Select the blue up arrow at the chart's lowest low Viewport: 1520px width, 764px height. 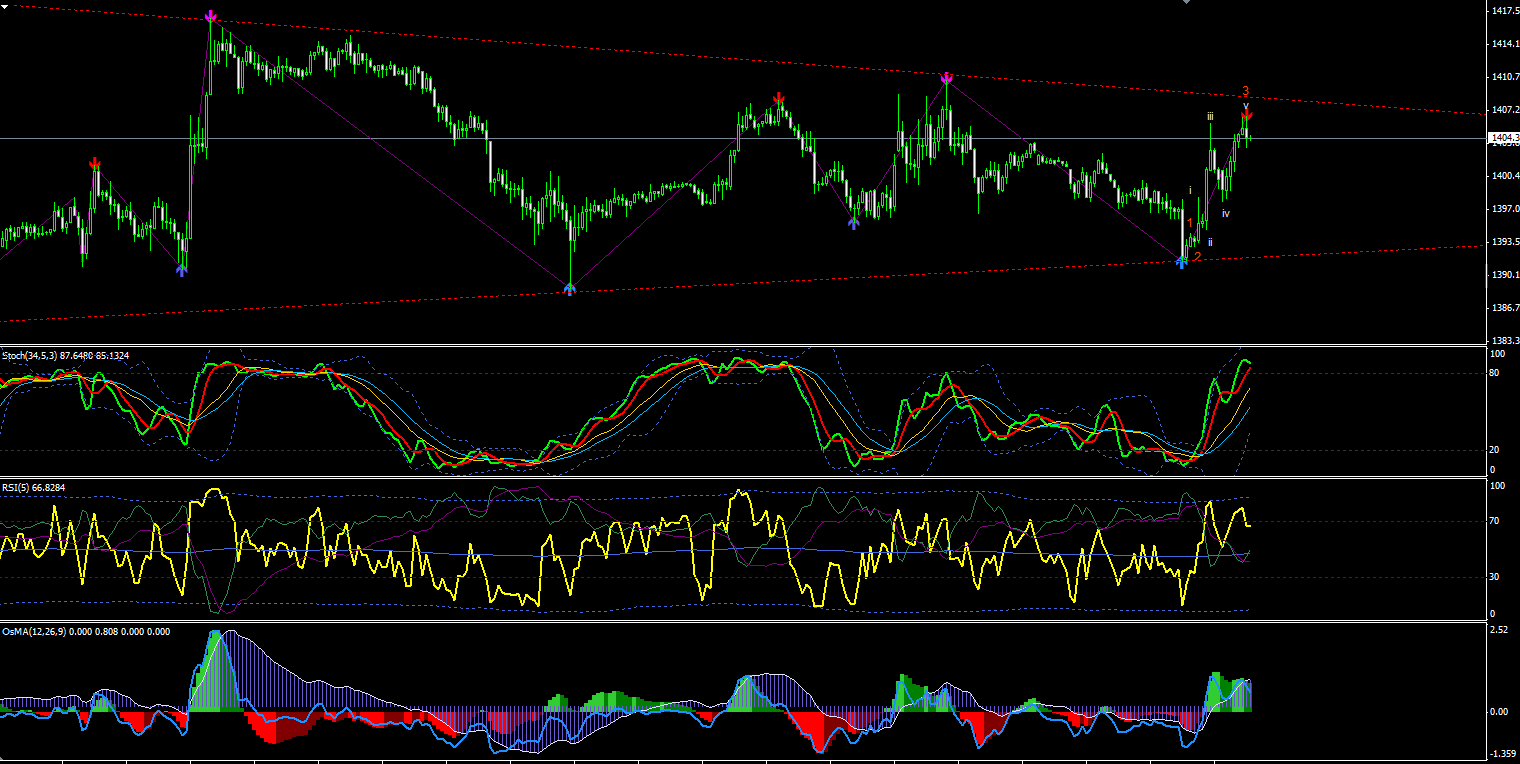569,288
